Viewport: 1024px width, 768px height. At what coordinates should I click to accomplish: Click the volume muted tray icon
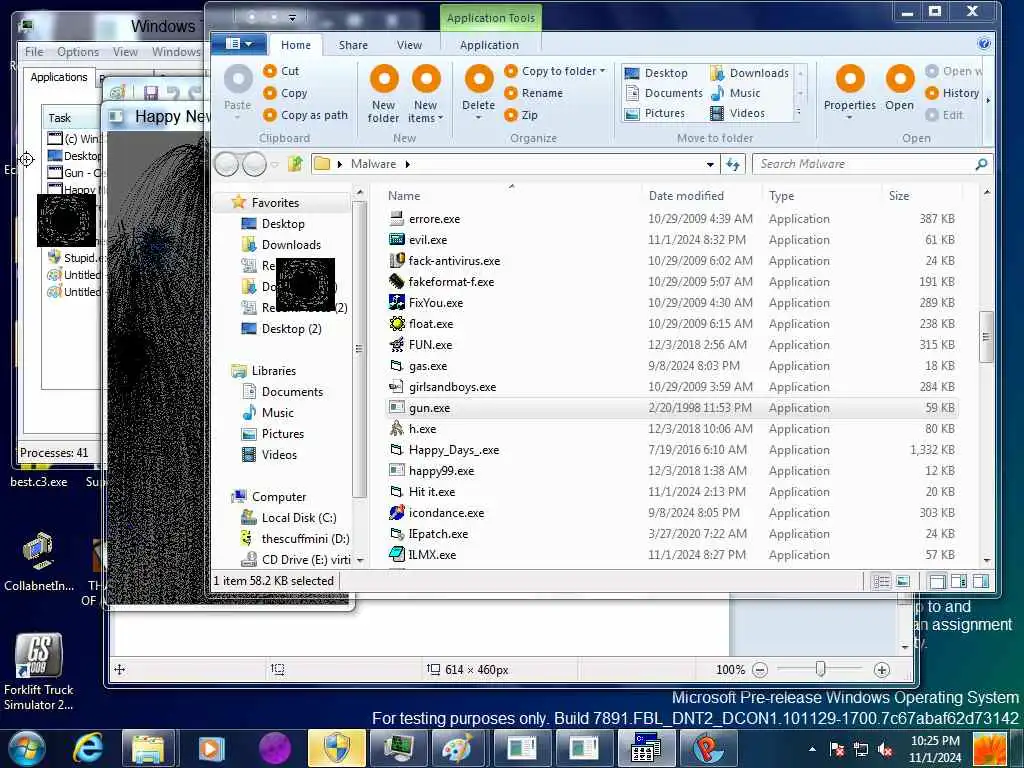coord(886,750)
